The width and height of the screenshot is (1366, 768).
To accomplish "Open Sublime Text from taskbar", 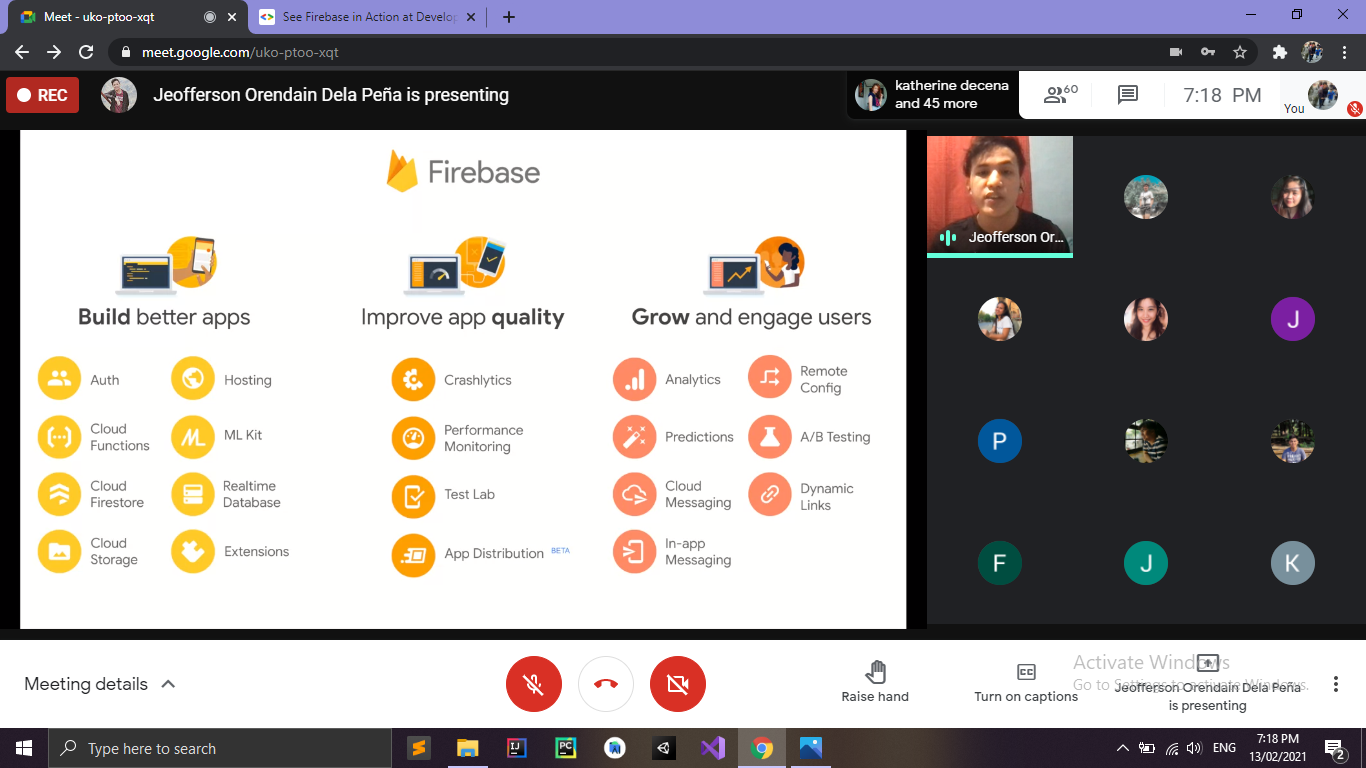I will click(x=419, y=748).
